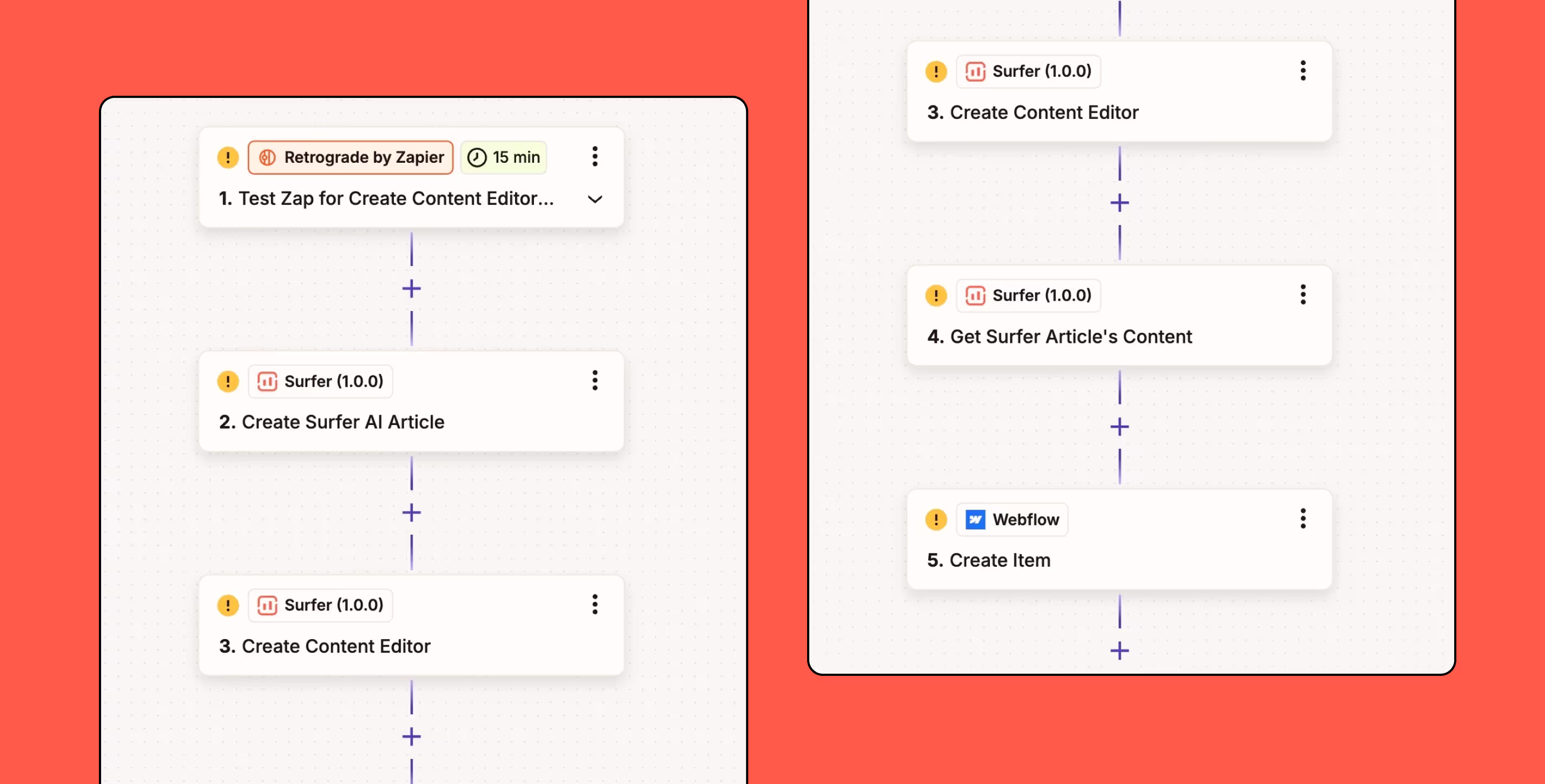
Task: Open step "4. Get Surfer Article's Content"
Action: point(1060,336)
